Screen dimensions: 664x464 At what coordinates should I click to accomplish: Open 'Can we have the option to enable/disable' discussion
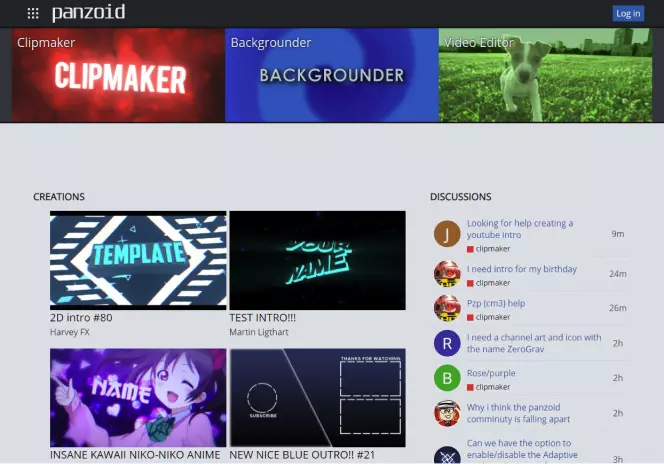522,449
